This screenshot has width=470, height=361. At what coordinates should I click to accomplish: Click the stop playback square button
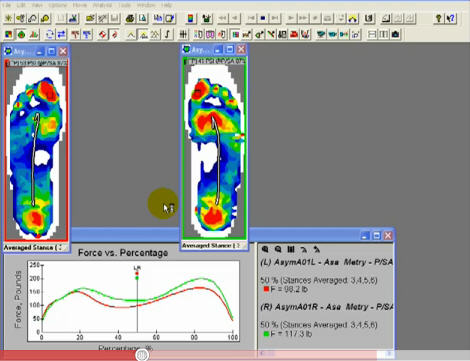tap(263, 18)
